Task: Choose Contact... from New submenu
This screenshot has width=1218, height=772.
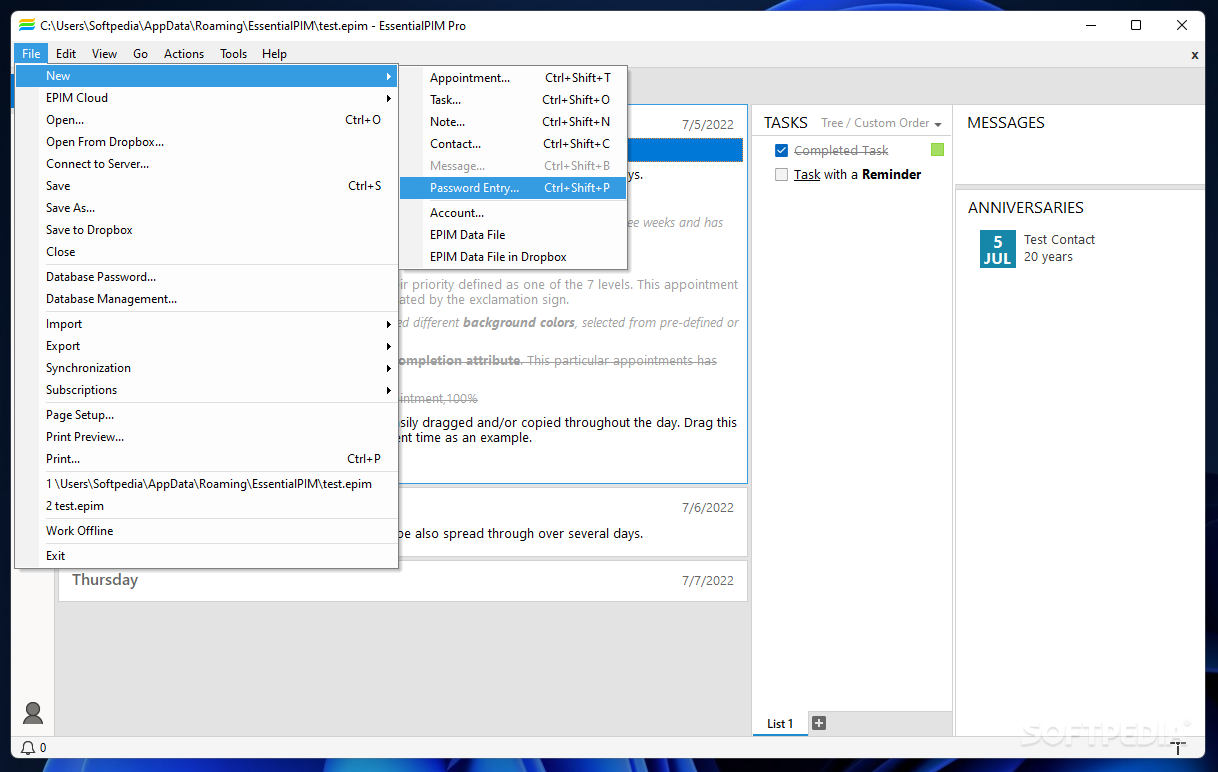Action: click(x=513, y=144)
